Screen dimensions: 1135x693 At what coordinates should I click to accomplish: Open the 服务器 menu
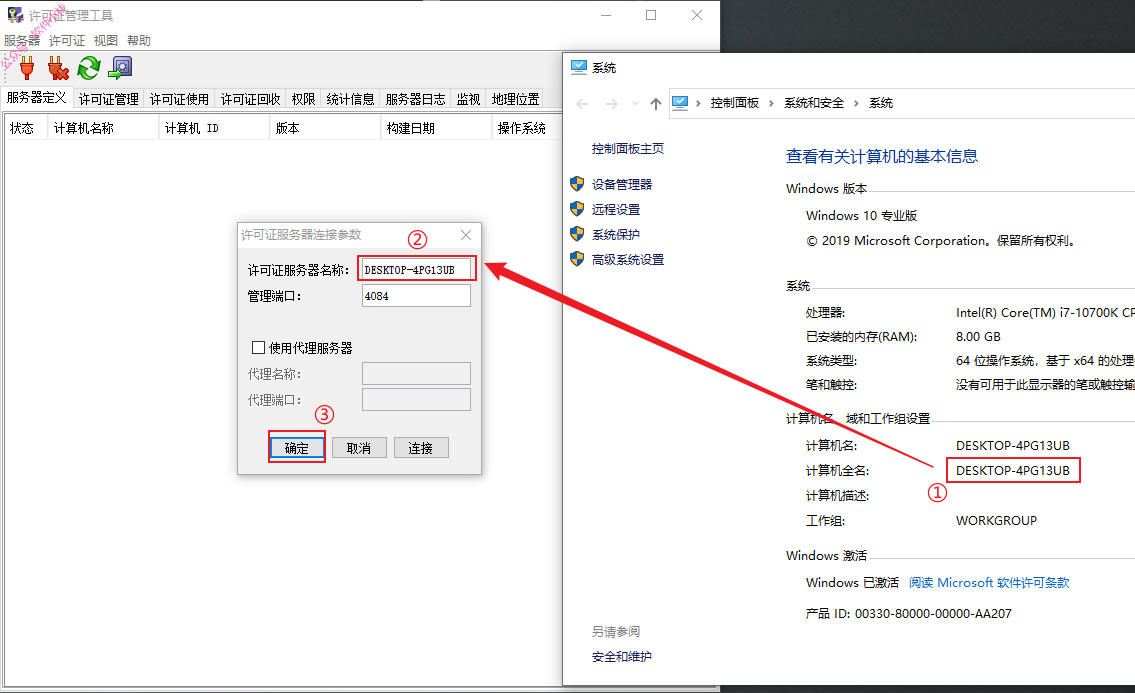pyautogui.click(x=22, y=41)
